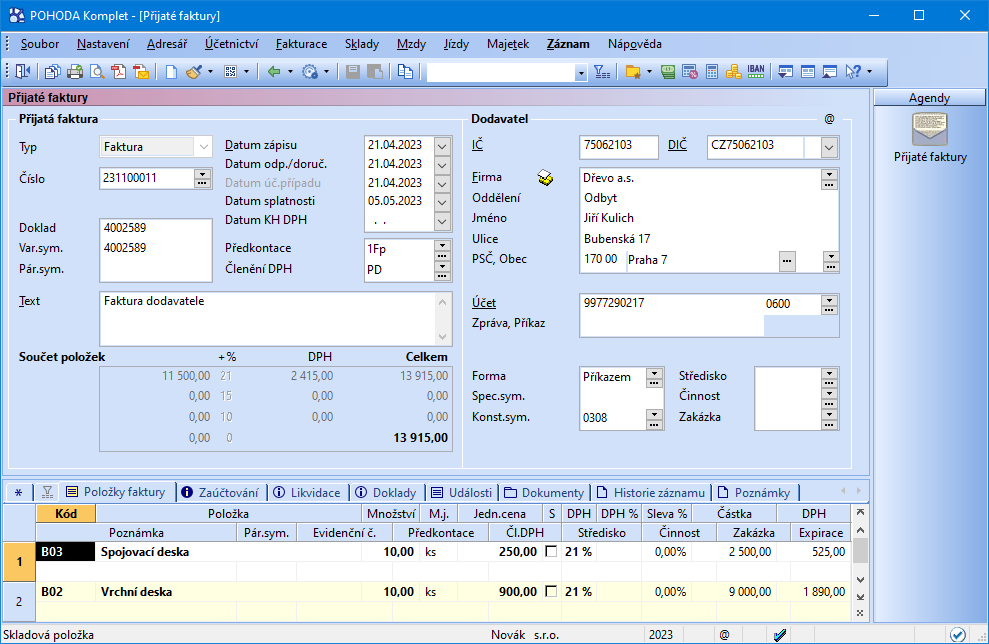Click the blue checkmark pen status bar icon
Image resolution: width=989 pixels, height=644 pixels.
click(x=780, y=635)
